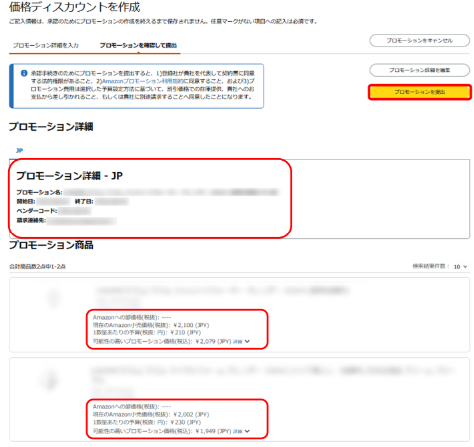Expand the chevron beside the ¥1,949 promotion price

(x=247, y=431)
